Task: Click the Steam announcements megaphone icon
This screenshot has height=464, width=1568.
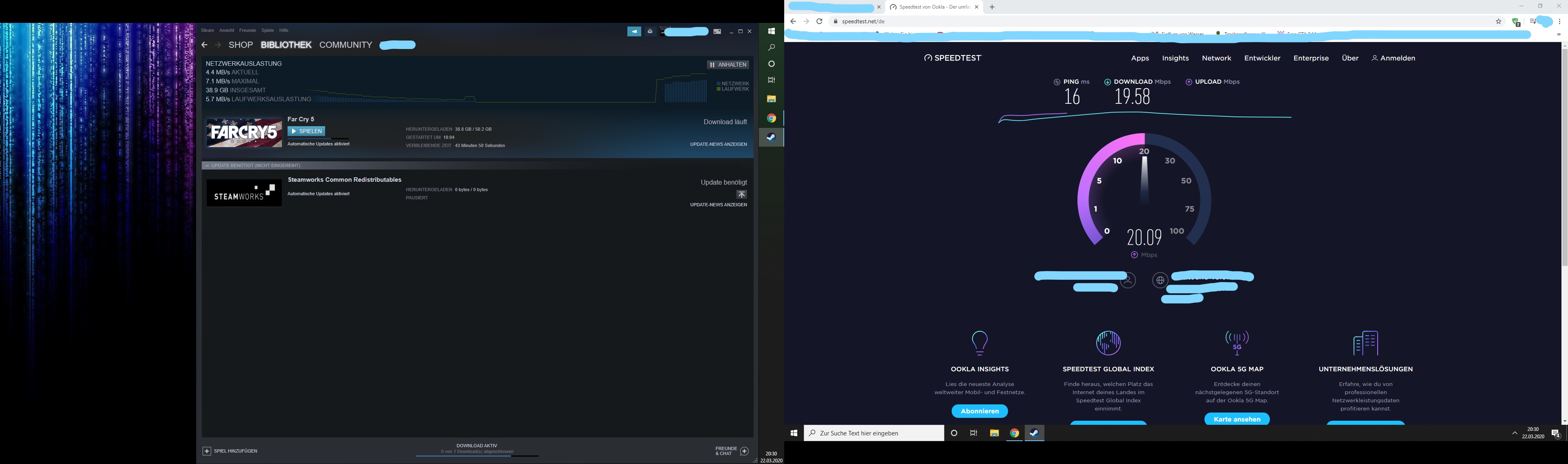Action: pos(633,32)
